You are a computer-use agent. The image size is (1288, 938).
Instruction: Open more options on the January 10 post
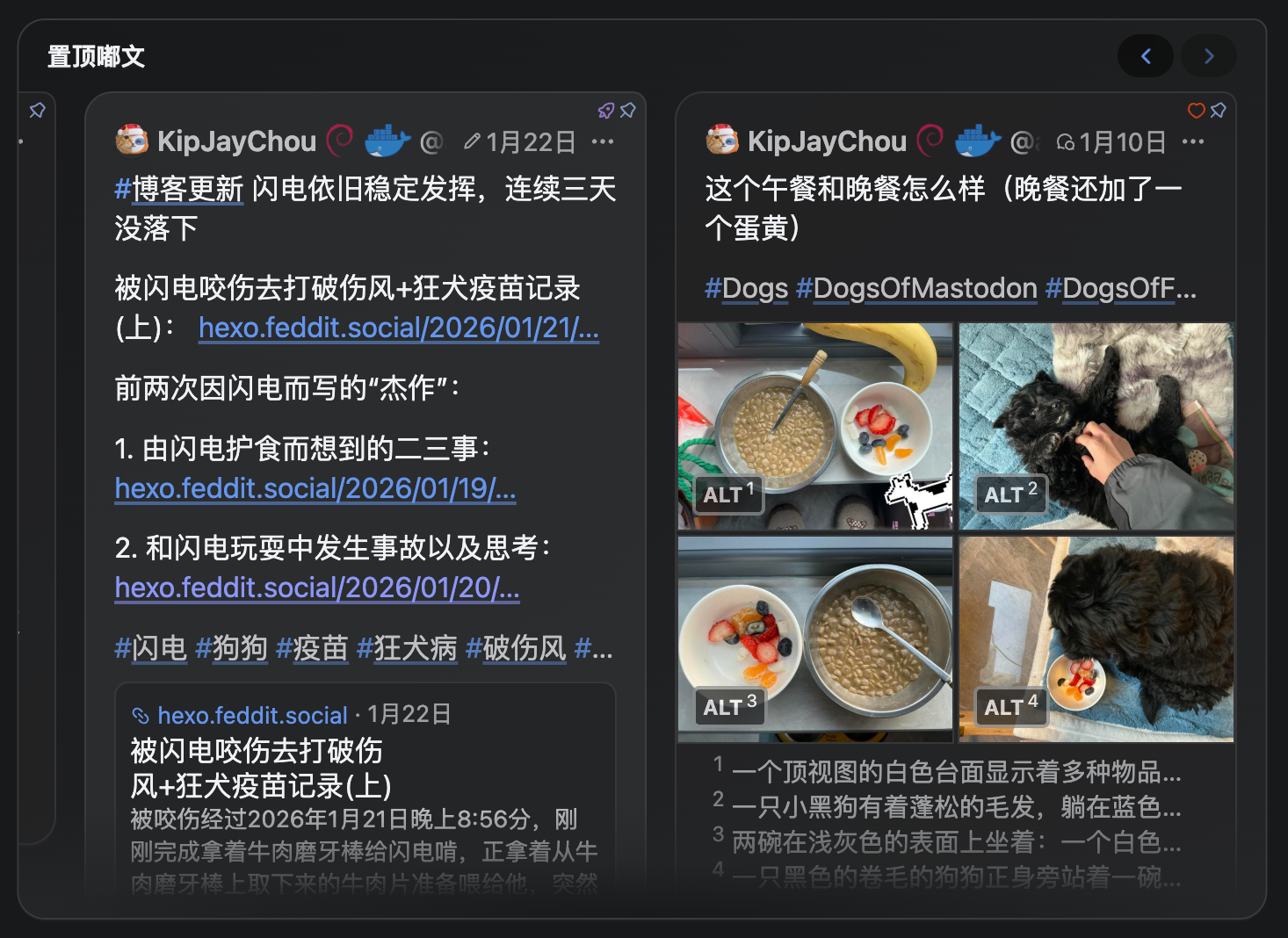[x=1193, y=141]
